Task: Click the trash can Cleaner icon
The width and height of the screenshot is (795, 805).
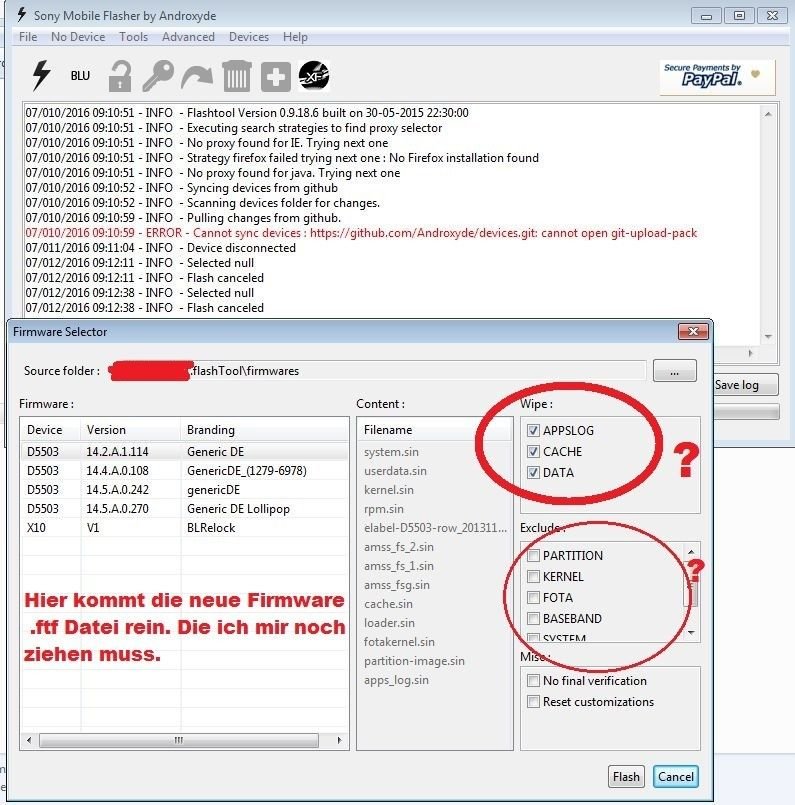Action: [237, 76]
